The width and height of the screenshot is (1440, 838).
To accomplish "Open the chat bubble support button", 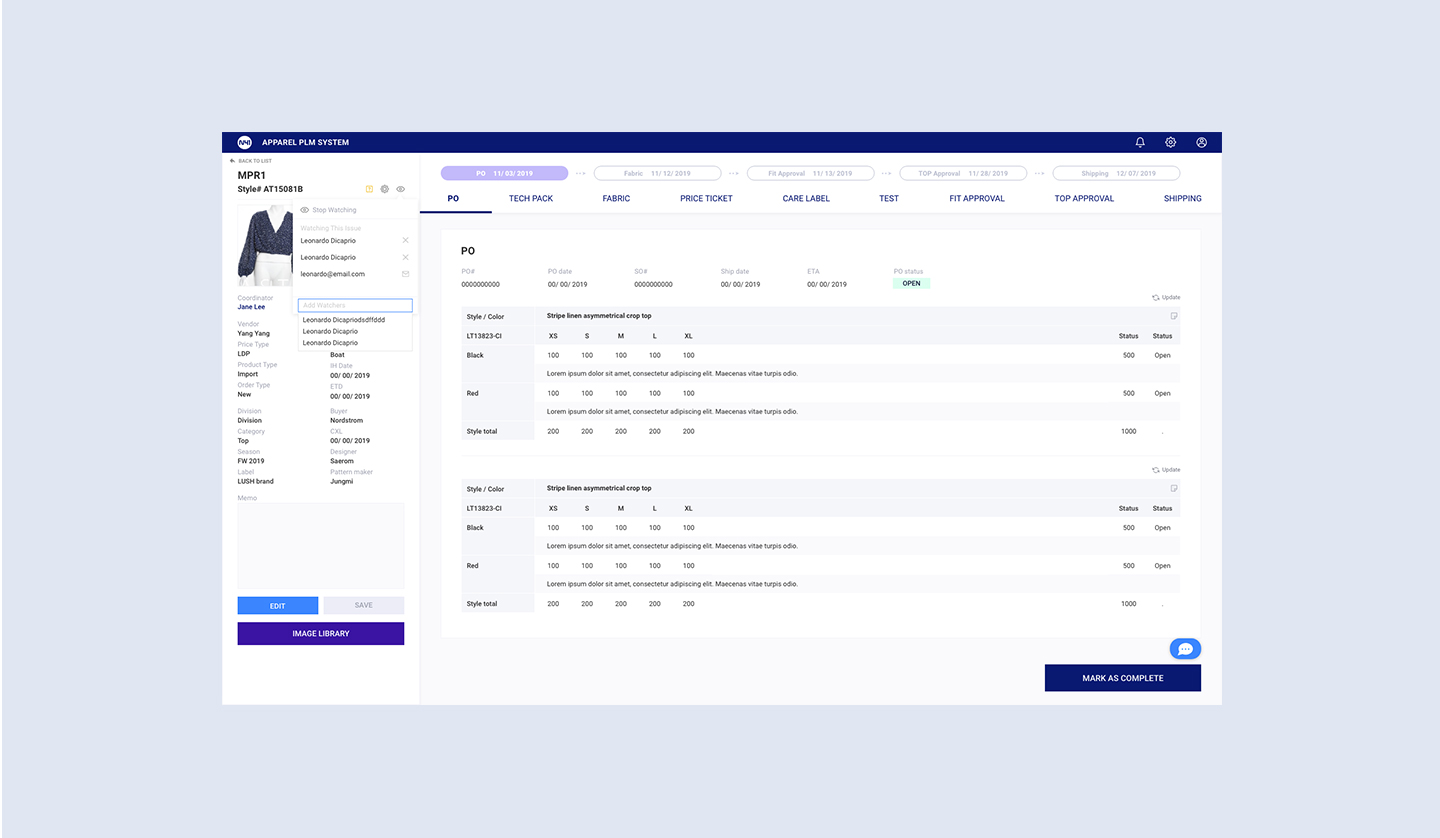I will 1185,649.
